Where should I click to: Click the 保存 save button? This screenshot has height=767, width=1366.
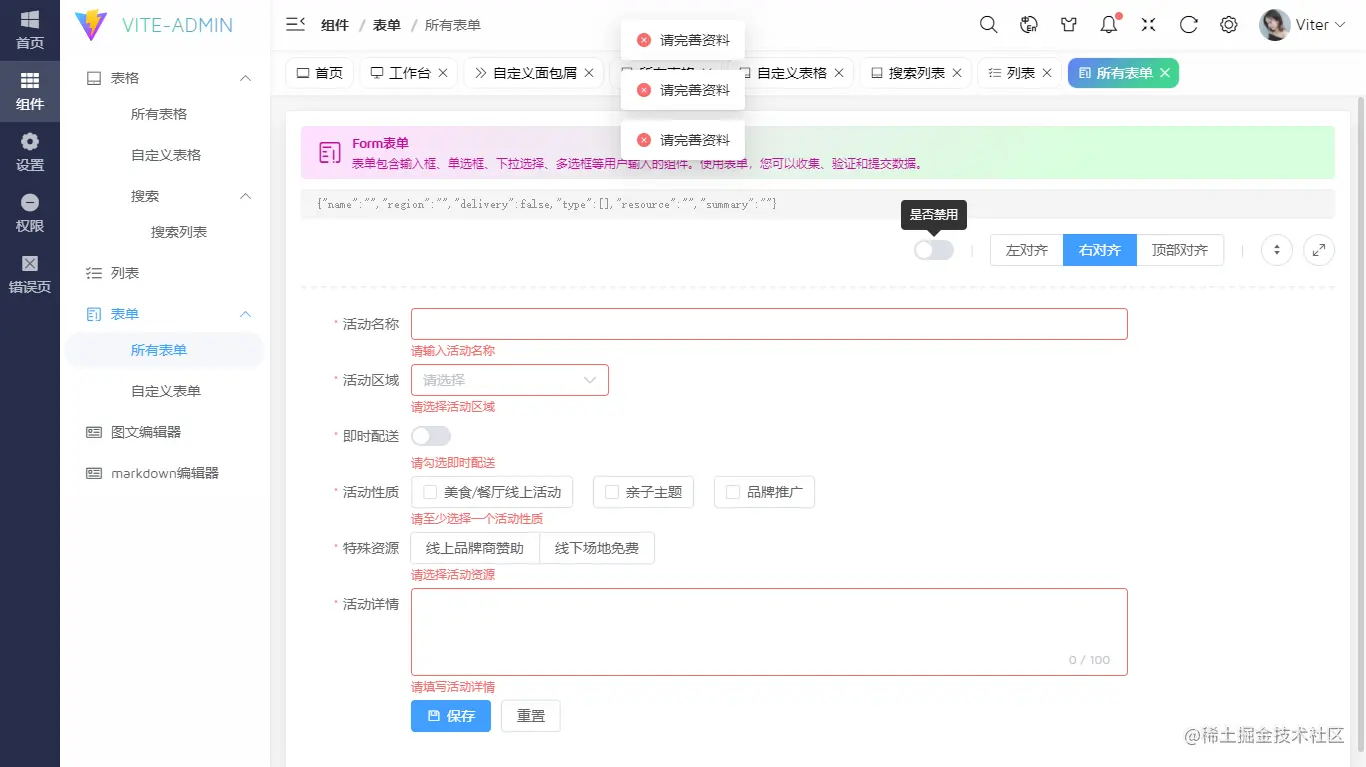(x=450, y=715)
